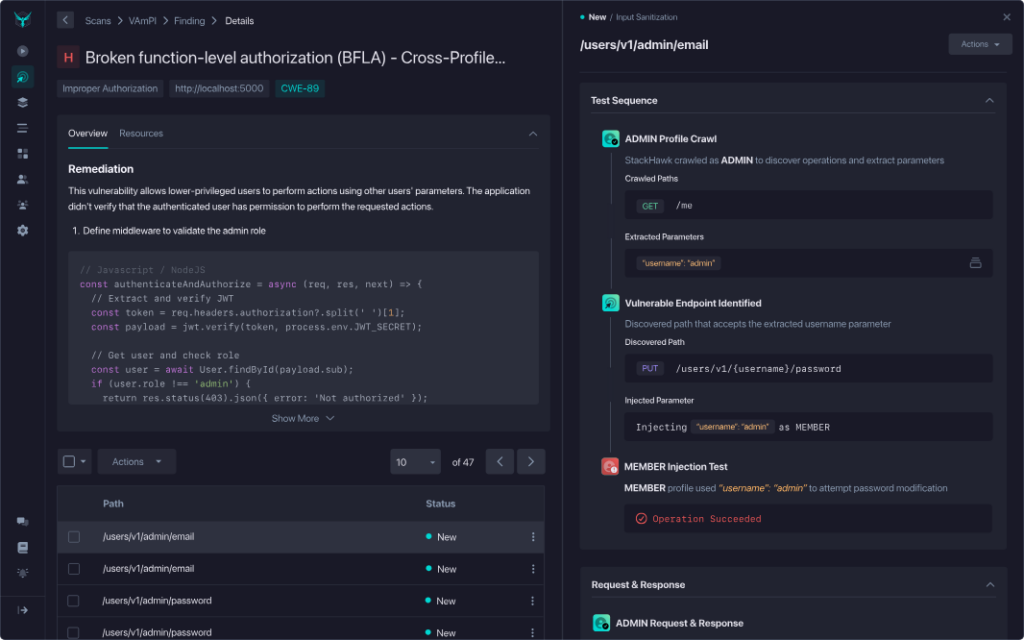Viewport: 1024px width, 640px height.
Task: Go to the next page of findings
Action: [530, 461]
